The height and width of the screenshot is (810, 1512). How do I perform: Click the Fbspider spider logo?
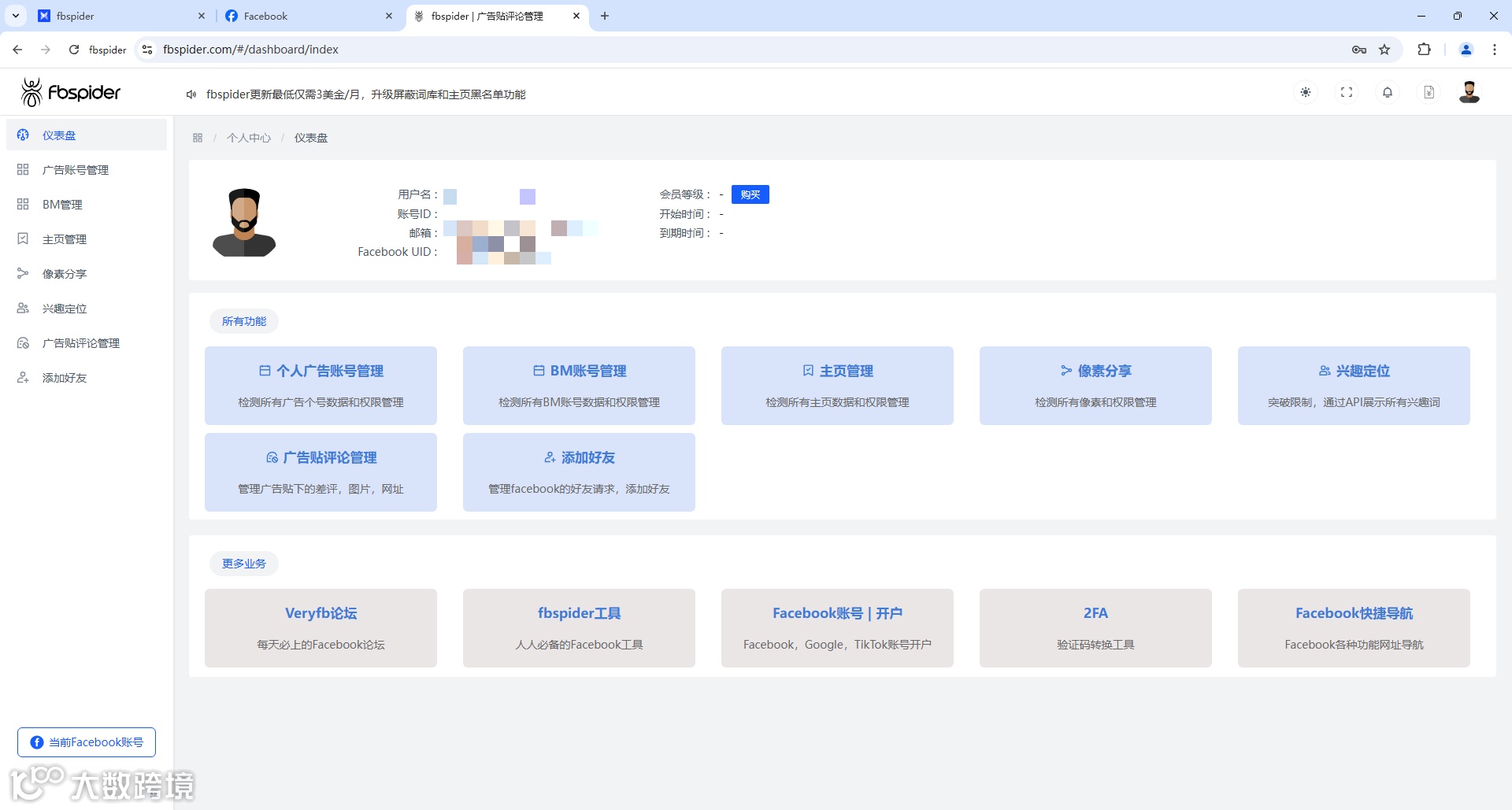(x=71, y=92)
